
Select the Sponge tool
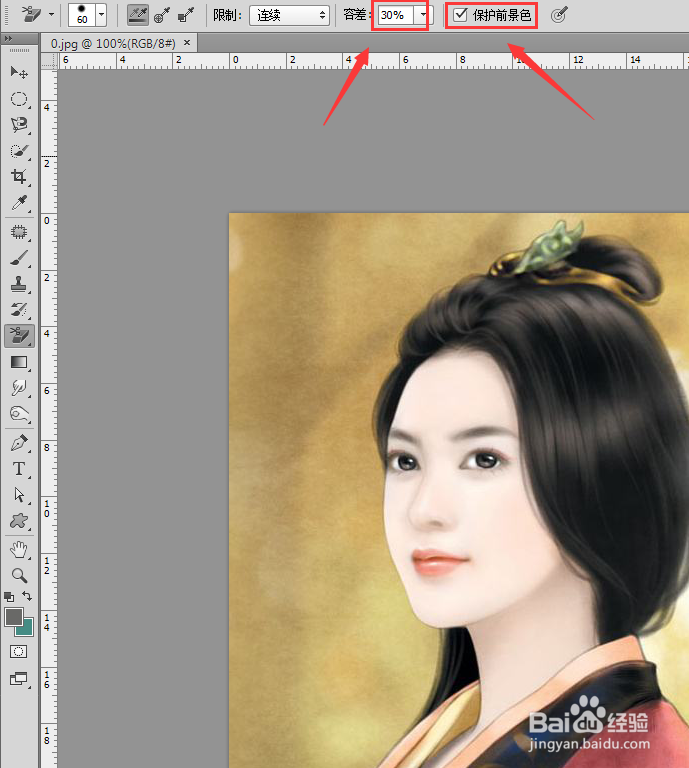[19, 414]
